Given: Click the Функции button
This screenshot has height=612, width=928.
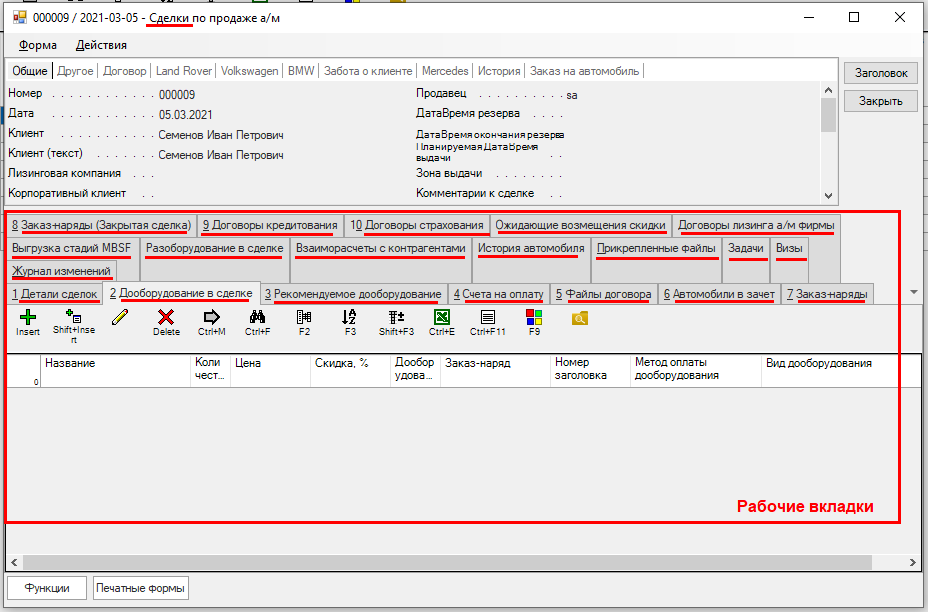Looking at the screenshot, I should 47,588.
